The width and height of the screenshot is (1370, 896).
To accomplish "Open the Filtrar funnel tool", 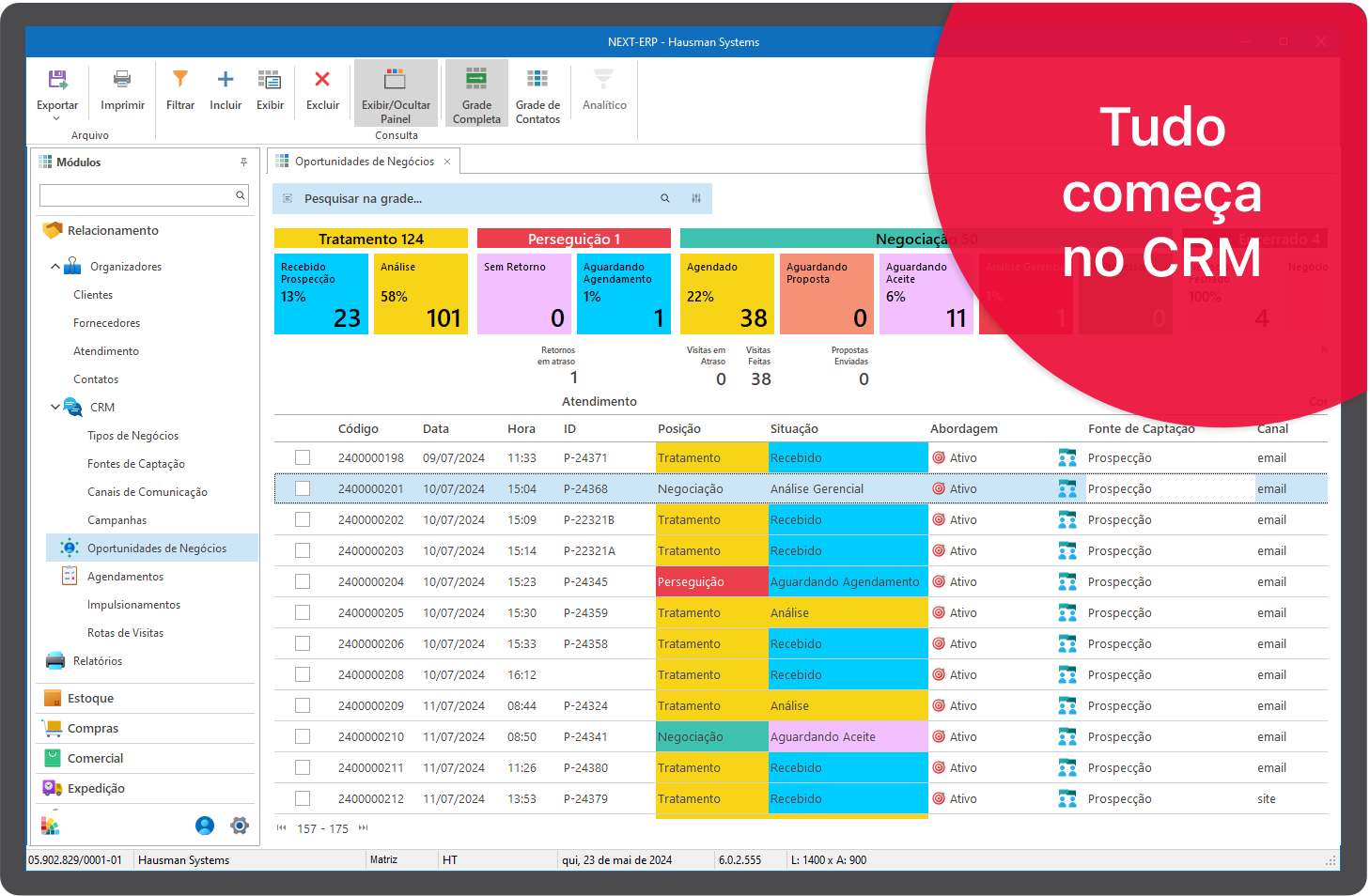I will 180,81.
